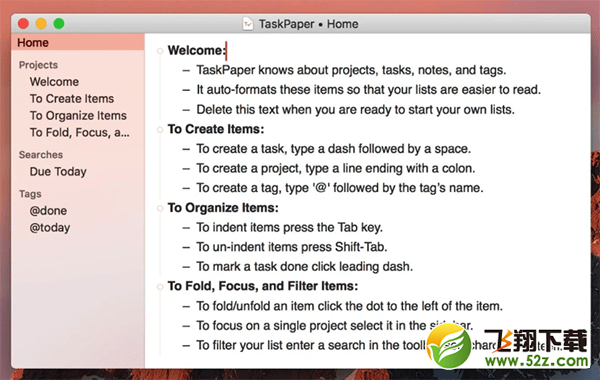Click the dash before 'To create a task'
The width and height of the screenshot is (600, 380).
186,149
